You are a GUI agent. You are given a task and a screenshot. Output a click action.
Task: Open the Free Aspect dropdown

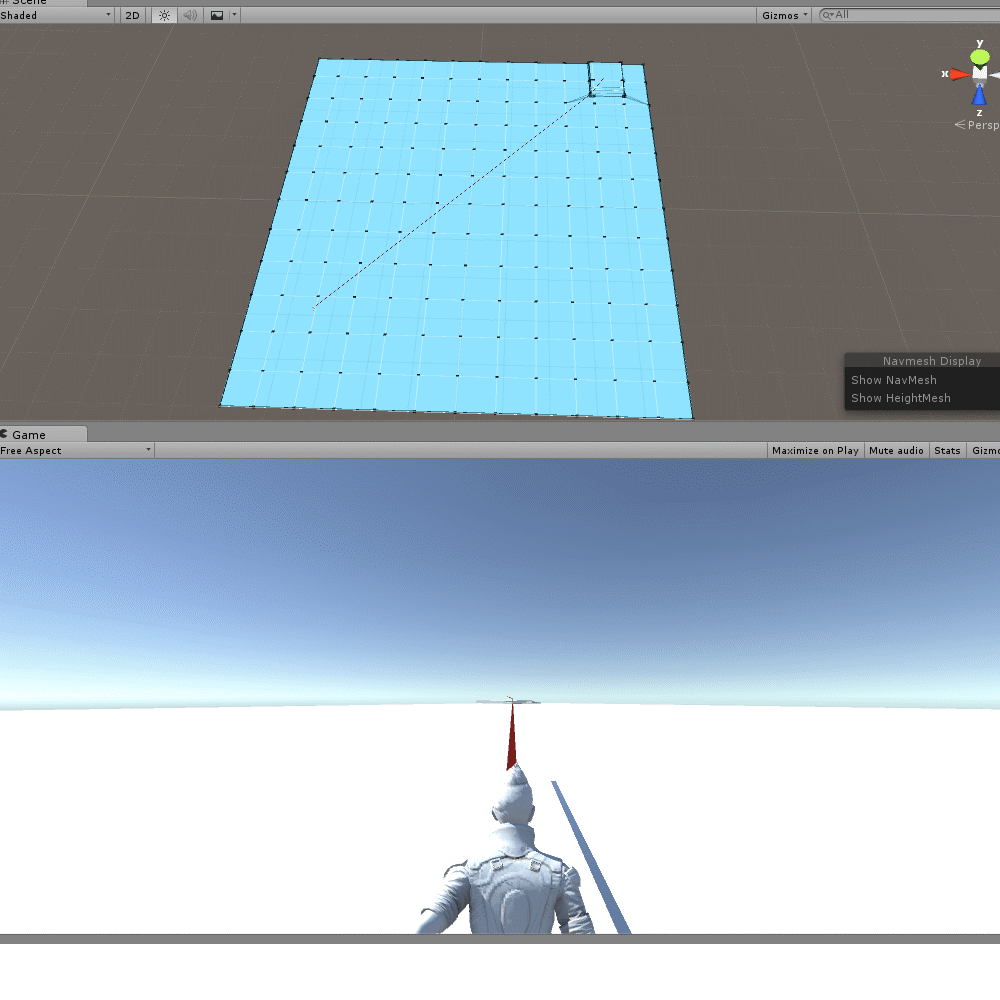tap(77, 450)
